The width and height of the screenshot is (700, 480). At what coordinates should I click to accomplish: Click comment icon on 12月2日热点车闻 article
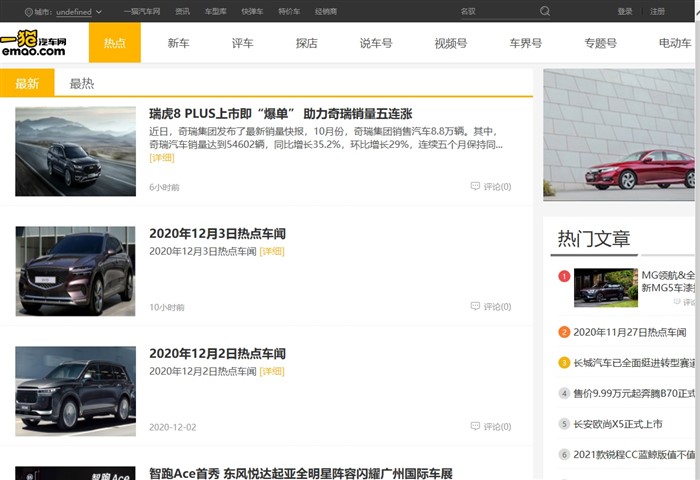point(475,426)
